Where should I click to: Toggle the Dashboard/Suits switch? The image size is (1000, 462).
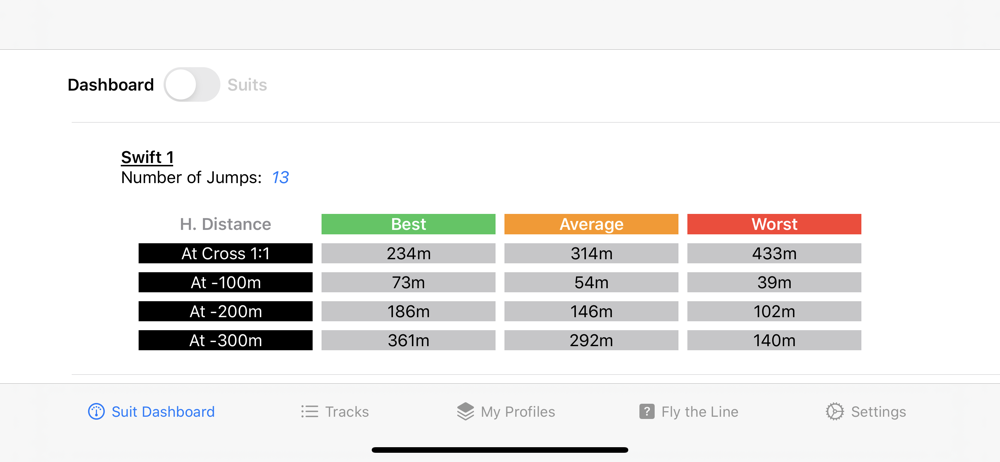(x=192, y=85)
